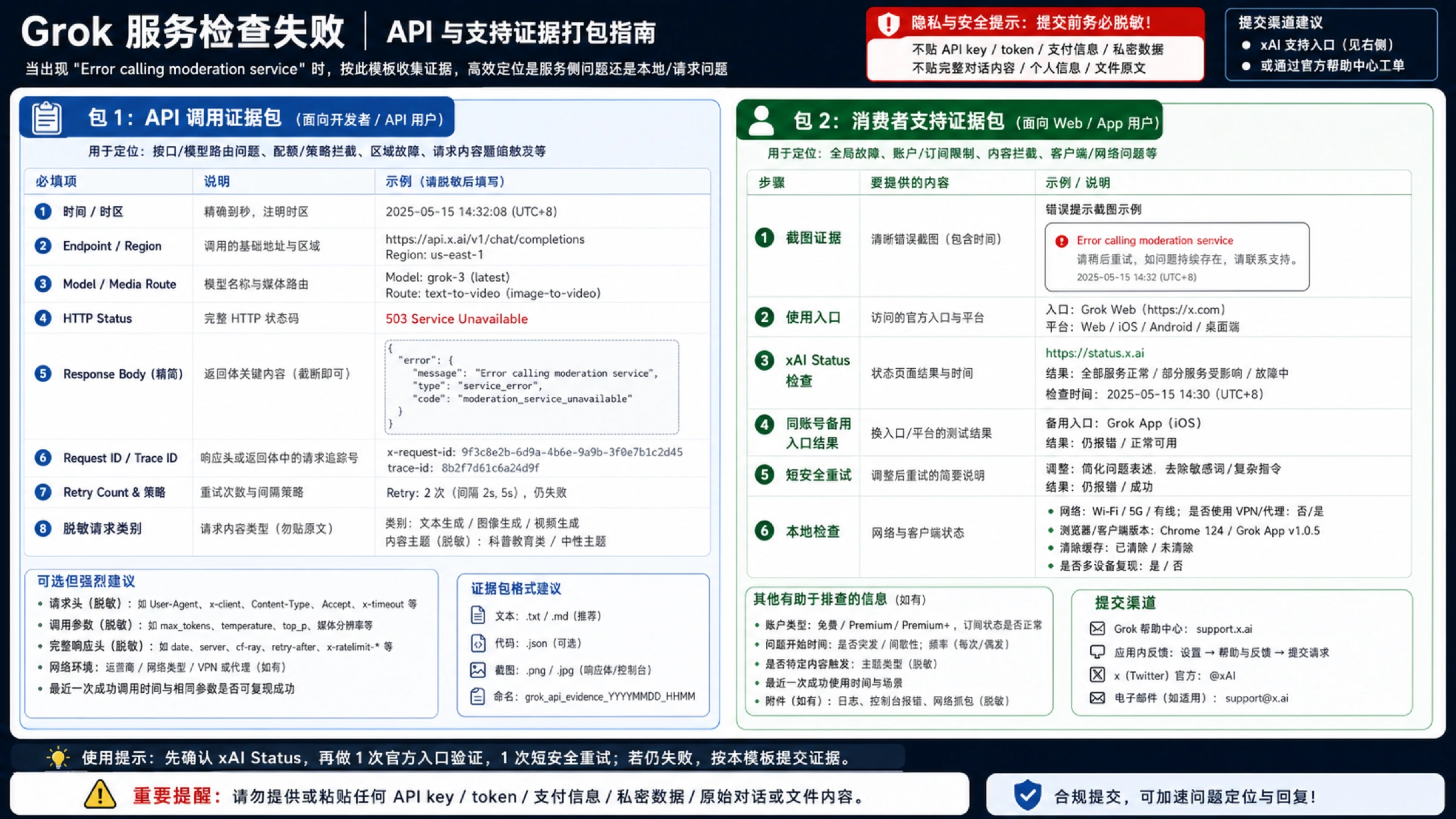Select the 包 1: API 调用证据包 header
Image resolution: width=1456 pixels, height=819 pixels.
point(237,117)
